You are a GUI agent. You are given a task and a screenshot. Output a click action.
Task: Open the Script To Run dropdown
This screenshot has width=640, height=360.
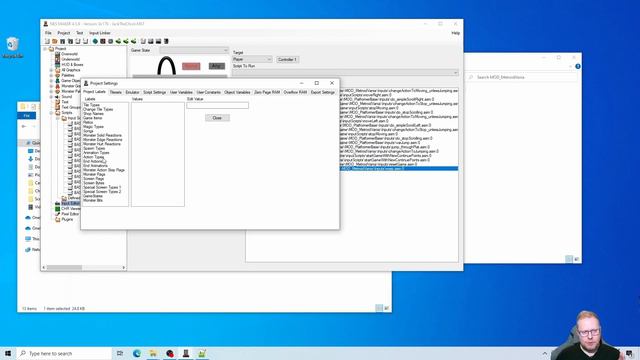pyautogui.click(x=345, y=72)
